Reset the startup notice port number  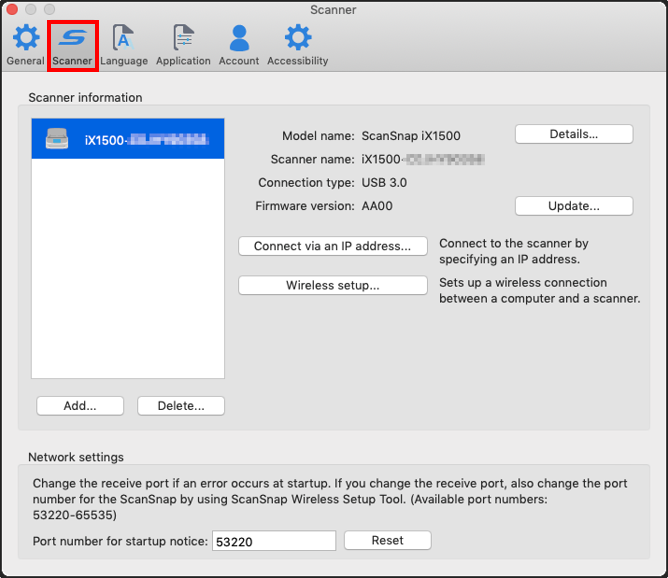point(388,541)
